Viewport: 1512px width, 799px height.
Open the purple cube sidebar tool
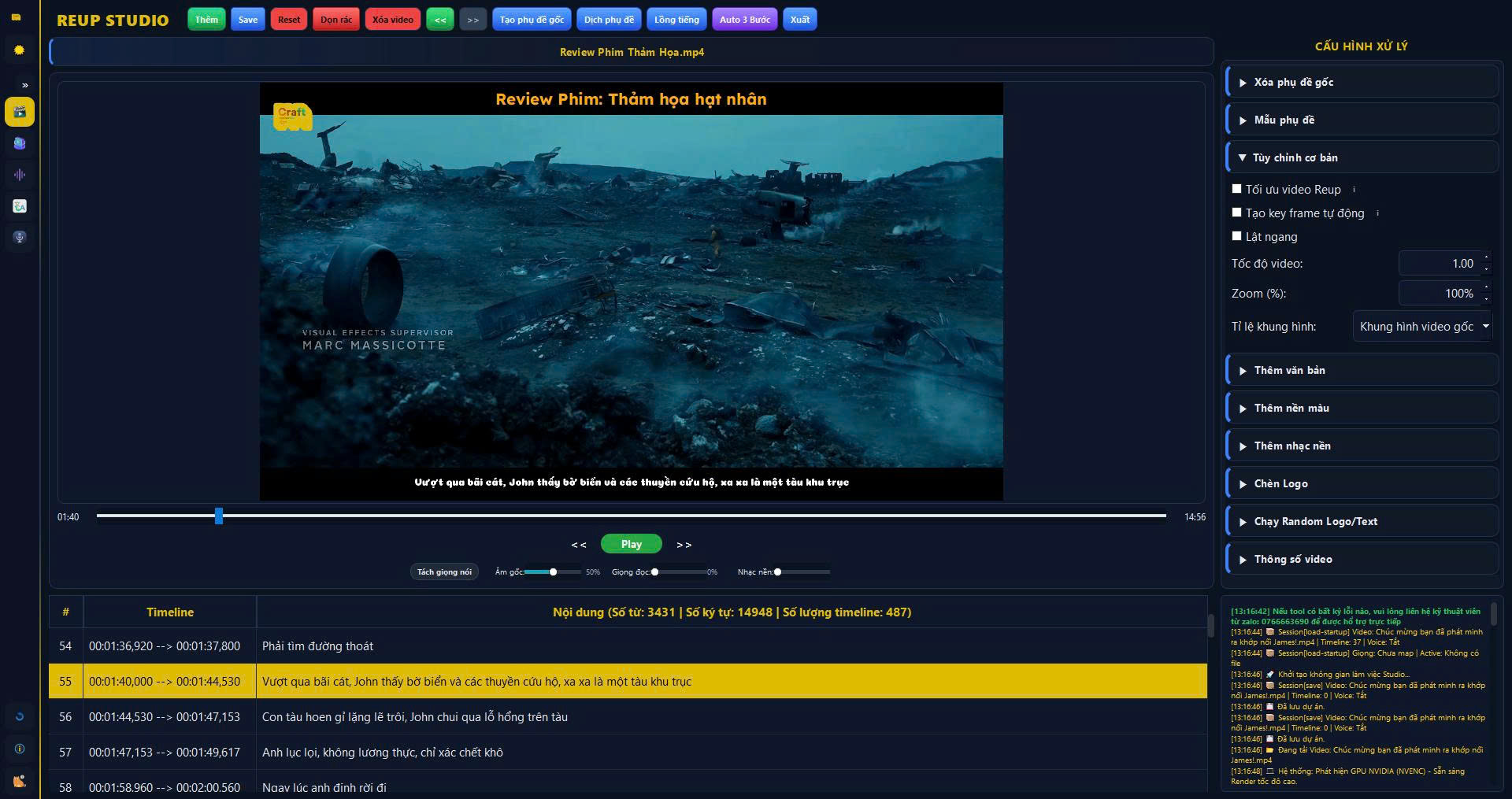(20, 143)
